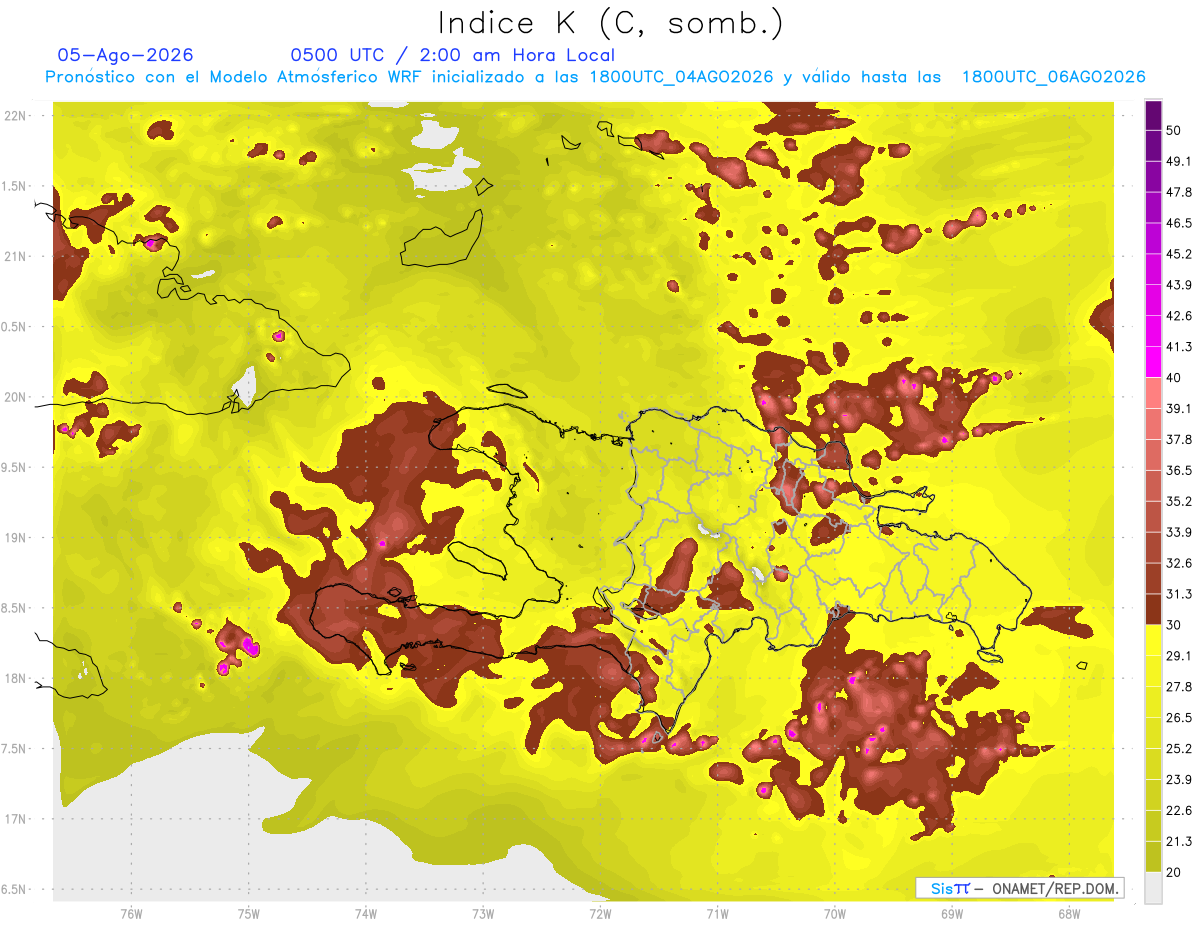This screenshot has width=1200, height=927.
Task: Click the magenta swatch between 40 and 41.3
Action: [1153, 362]
